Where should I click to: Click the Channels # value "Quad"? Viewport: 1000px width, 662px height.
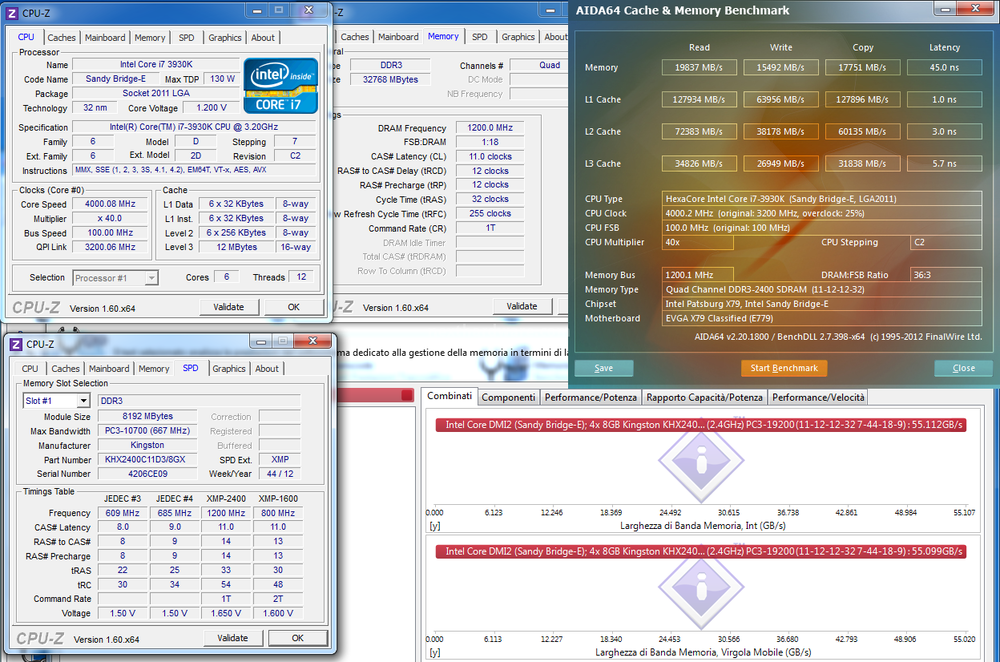540,65
